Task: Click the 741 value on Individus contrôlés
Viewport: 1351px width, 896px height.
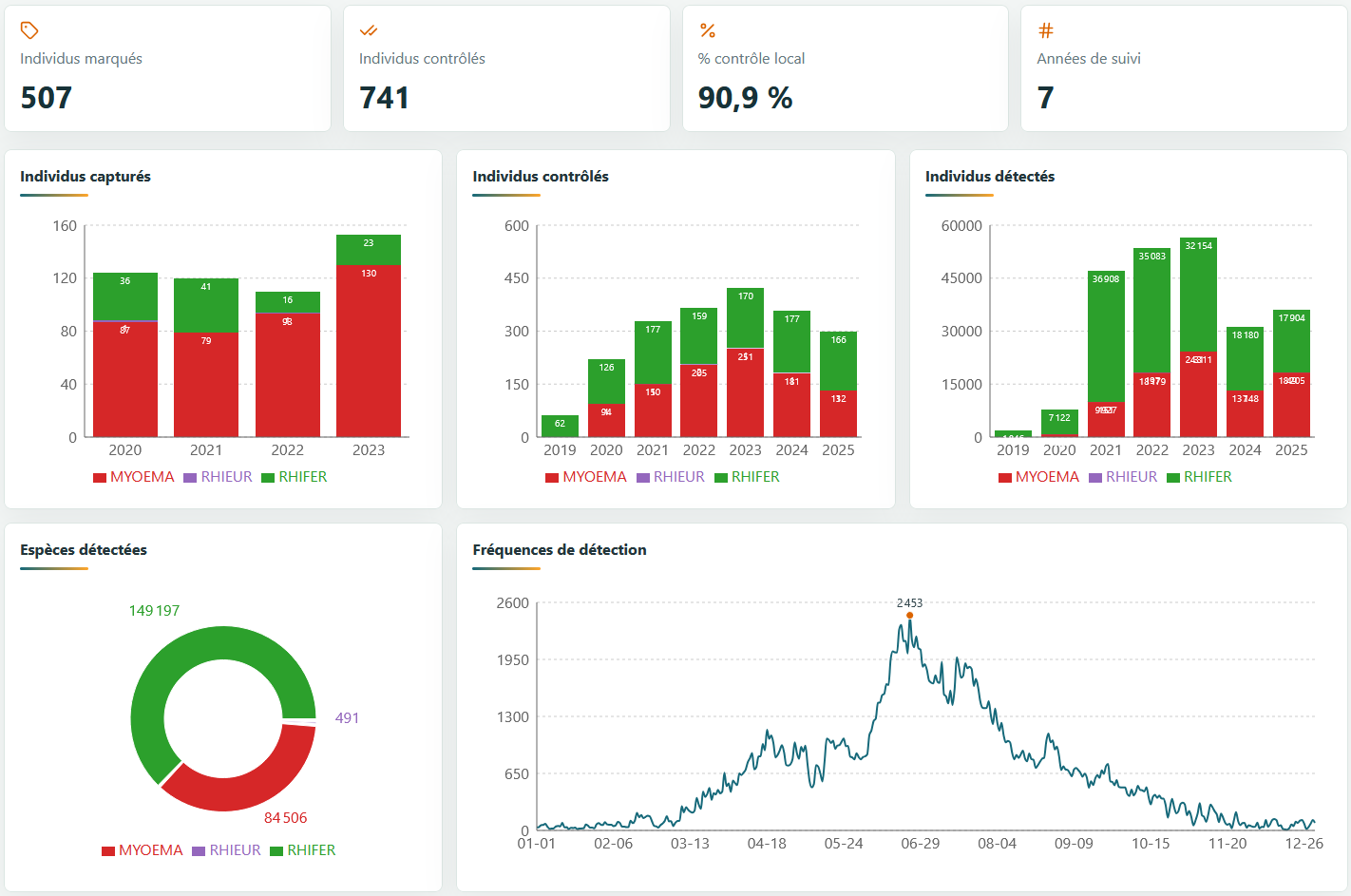Action: coord(384,98)
